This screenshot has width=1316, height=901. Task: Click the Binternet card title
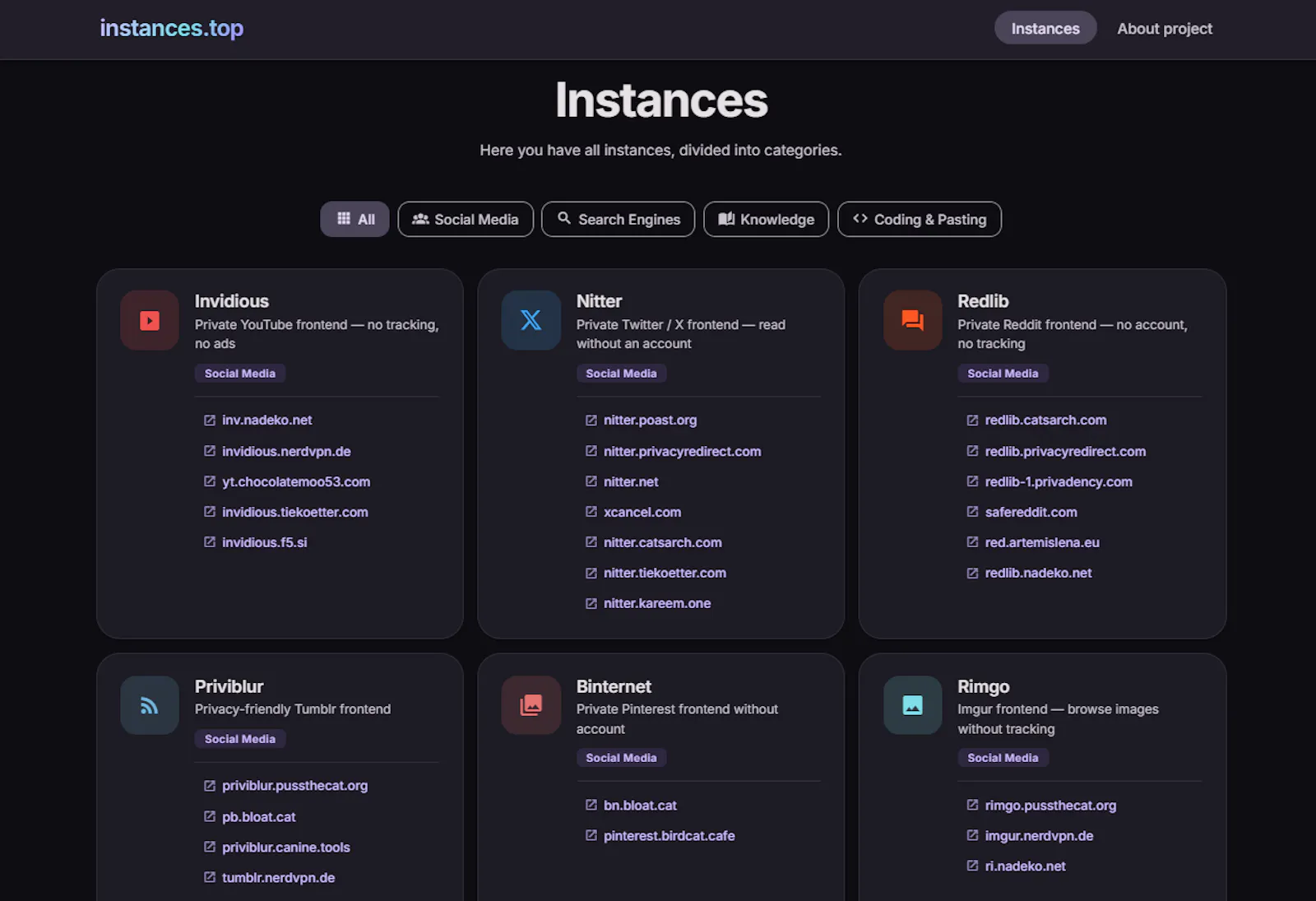pyautogui.click(x=614, y=686)
